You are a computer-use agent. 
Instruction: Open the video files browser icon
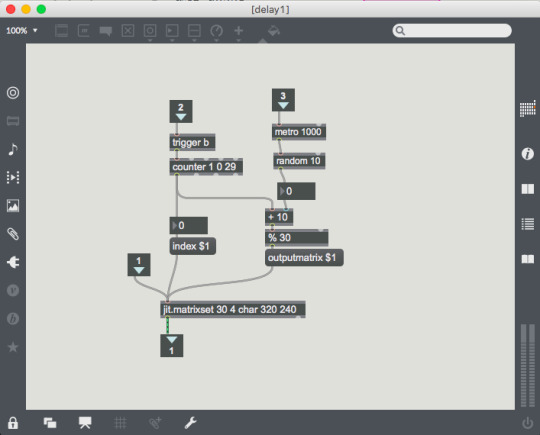13,177
